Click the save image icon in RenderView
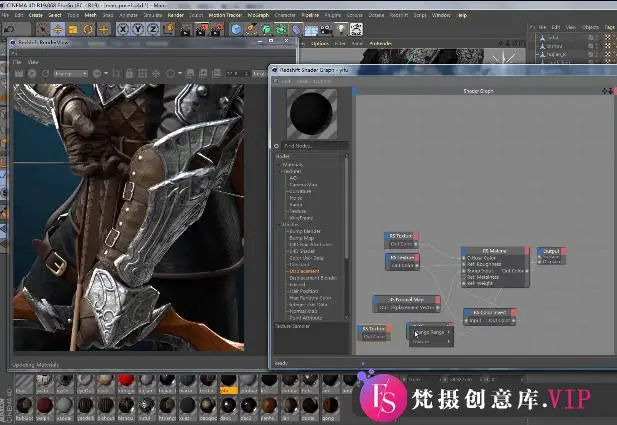The width and height of the screenshot is (617, 425). pyautogui.click(x=190, y=74)
